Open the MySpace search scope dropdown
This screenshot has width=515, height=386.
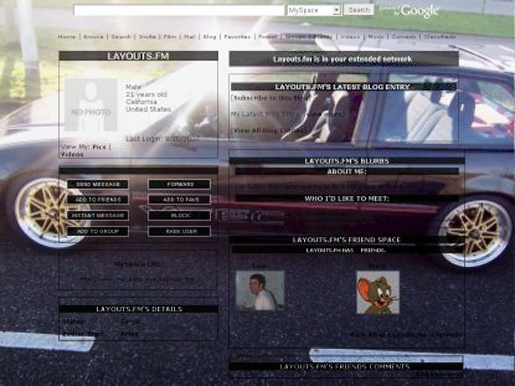[x=314, y=10]
